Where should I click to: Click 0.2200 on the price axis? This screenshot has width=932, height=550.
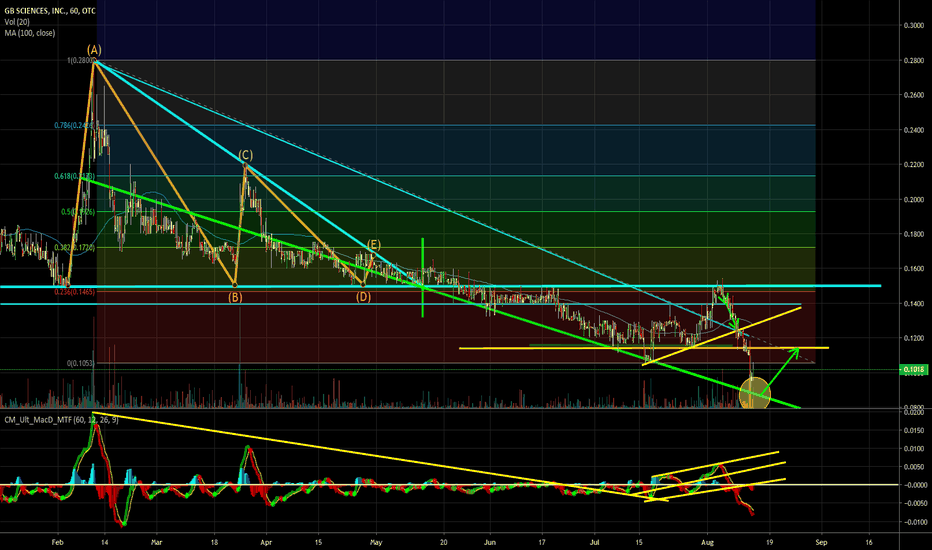pyautogui.click(x=914, y=165)
